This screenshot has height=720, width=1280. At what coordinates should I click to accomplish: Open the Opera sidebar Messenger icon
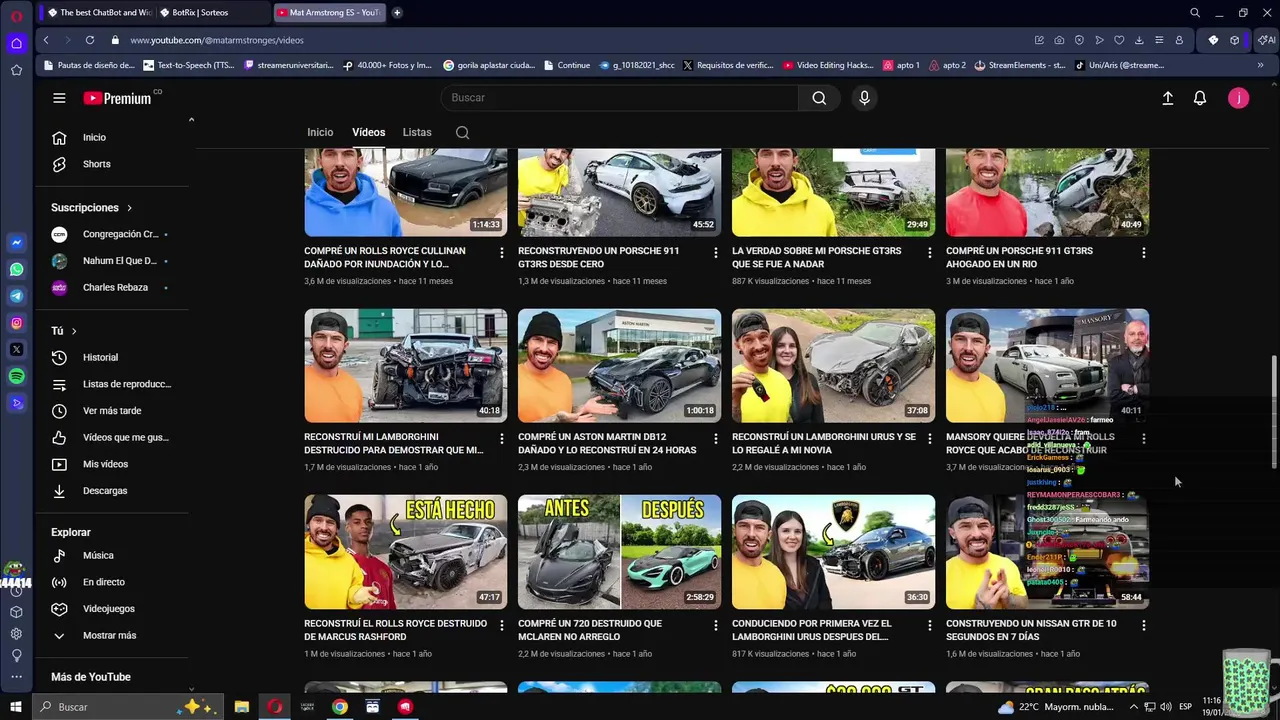(16, 243)
